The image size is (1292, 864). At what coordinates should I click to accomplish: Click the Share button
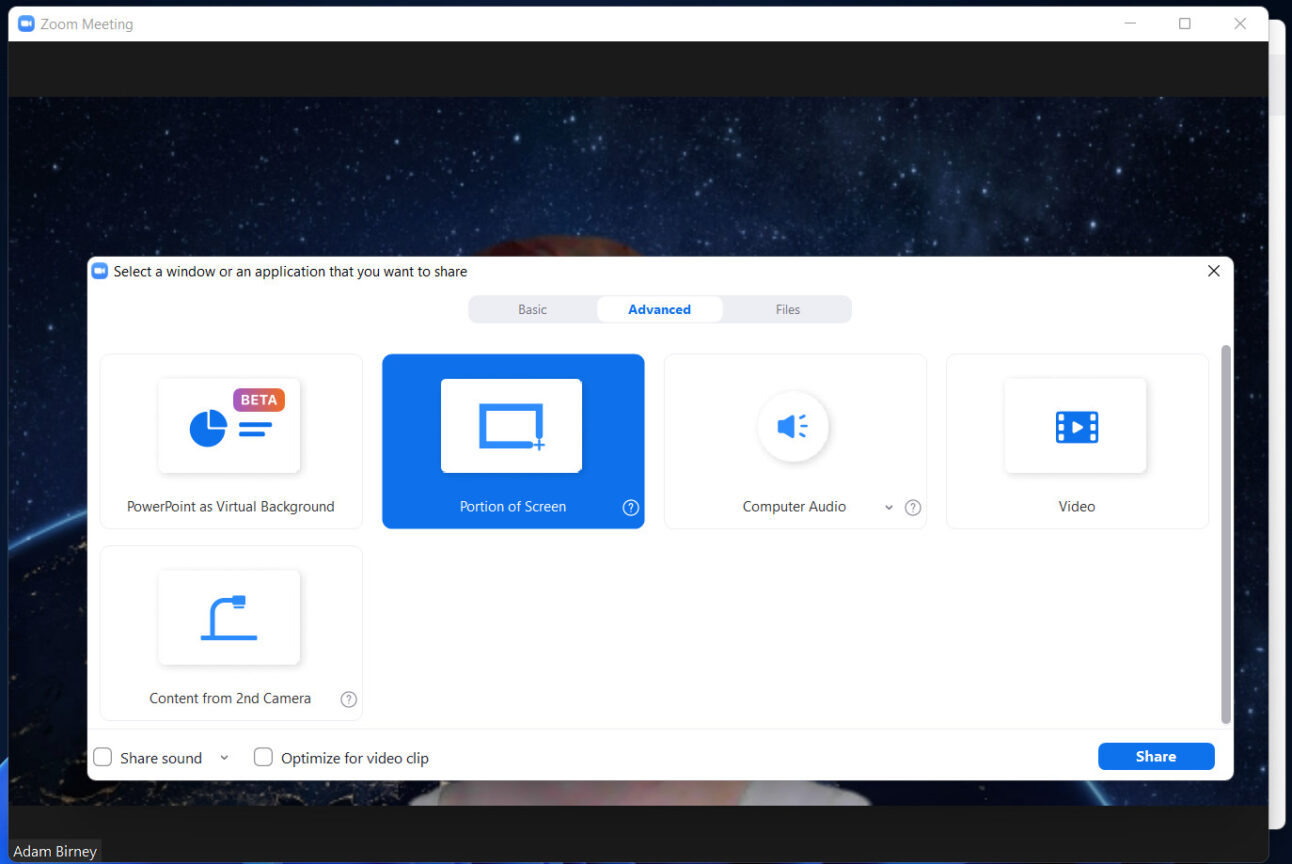pyautogui.click(x=1156, y=756)
